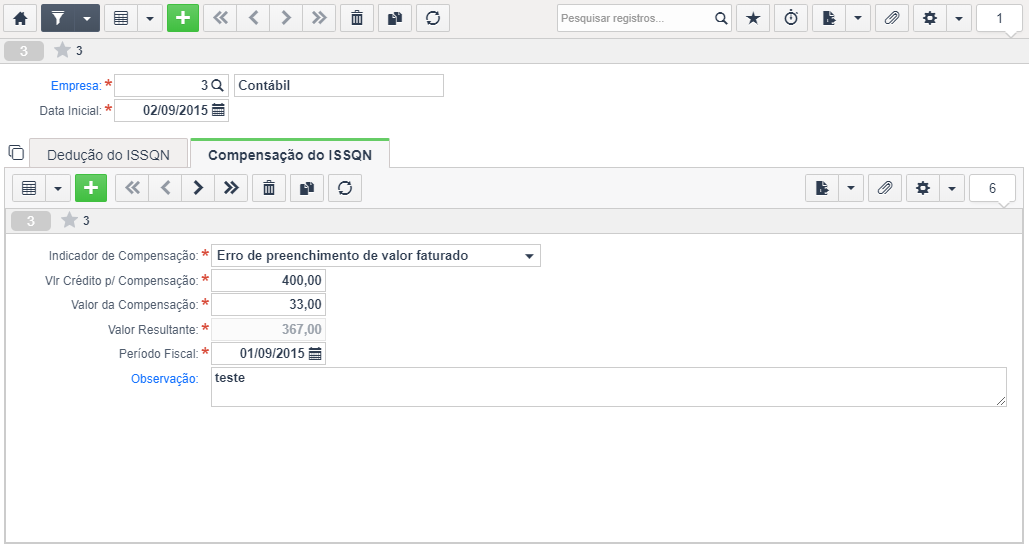Image resolution: width=1029 pixels, height=548 pixels.
Task: Open settings gear in Compensação toolbar
Action: [x=923, y=188]
